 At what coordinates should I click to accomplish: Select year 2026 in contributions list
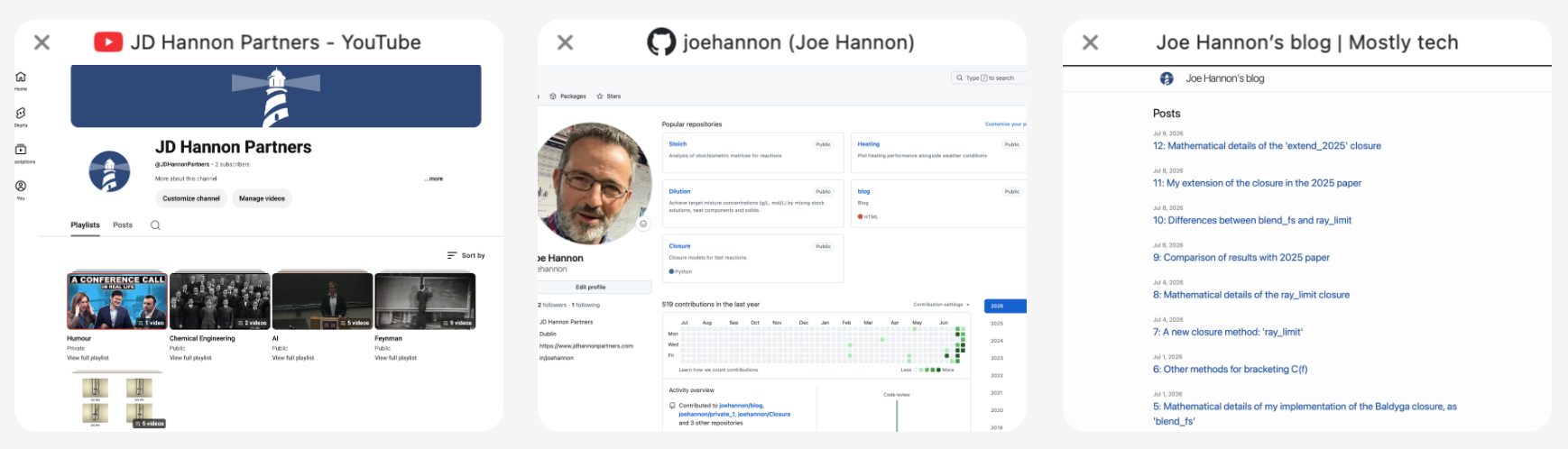pos(1005,306)
